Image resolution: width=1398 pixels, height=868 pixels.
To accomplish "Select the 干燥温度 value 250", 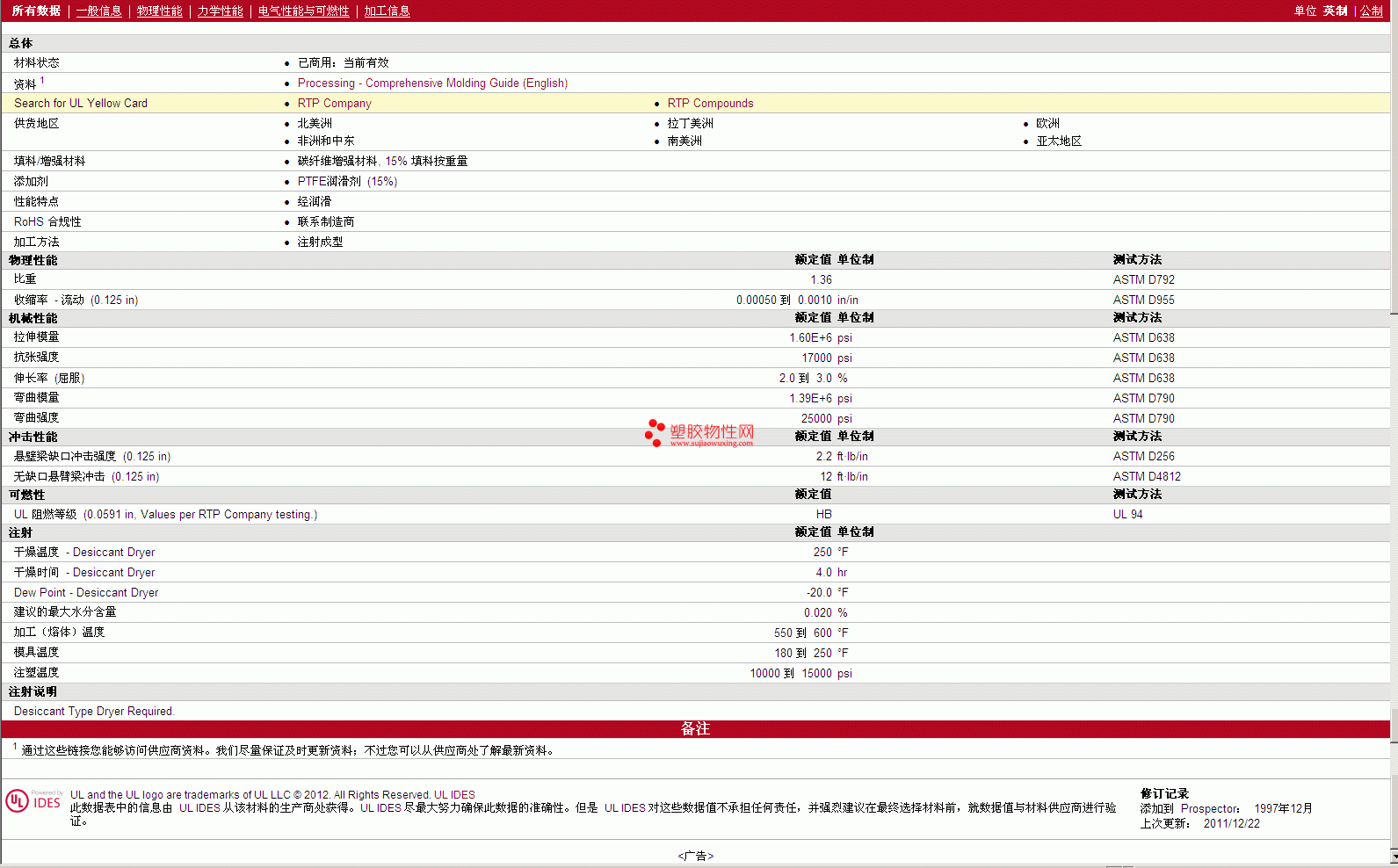I will tap(822, 552).
